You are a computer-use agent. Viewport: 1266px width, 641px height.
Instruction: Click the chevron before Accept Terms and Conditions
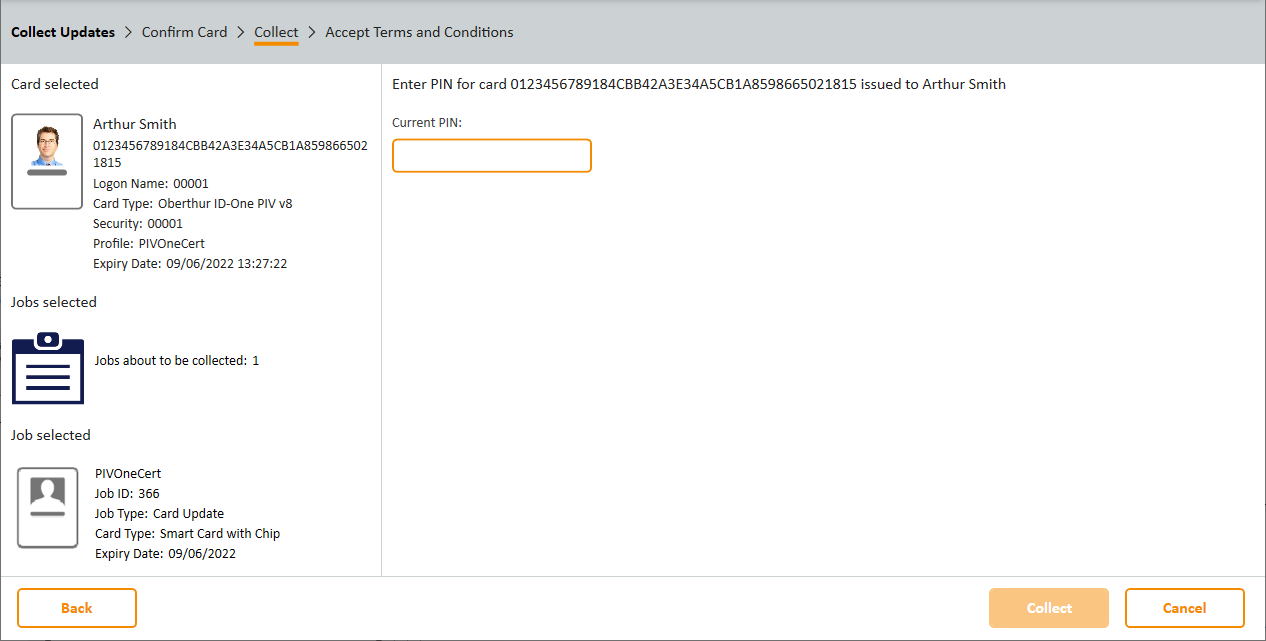pos(312,32)
